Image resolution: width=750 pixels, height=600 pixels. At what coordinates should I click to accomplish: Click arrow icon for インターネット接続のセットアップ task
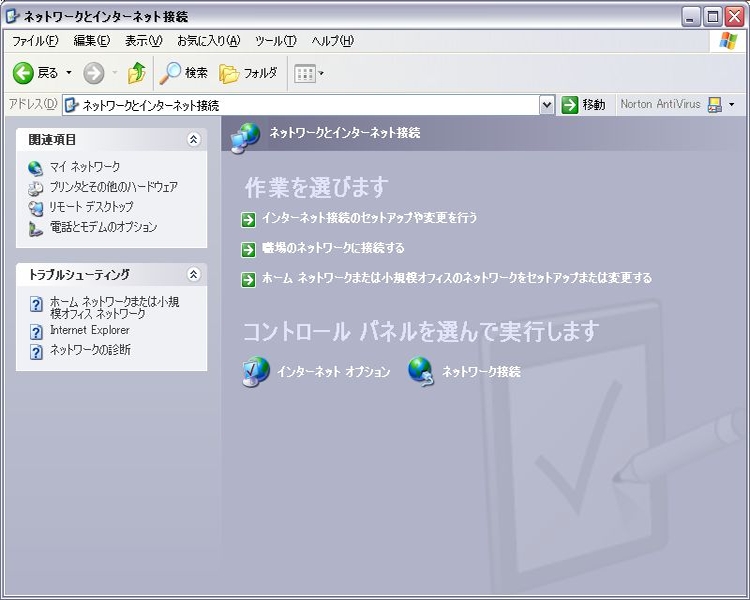click(248, 220)
